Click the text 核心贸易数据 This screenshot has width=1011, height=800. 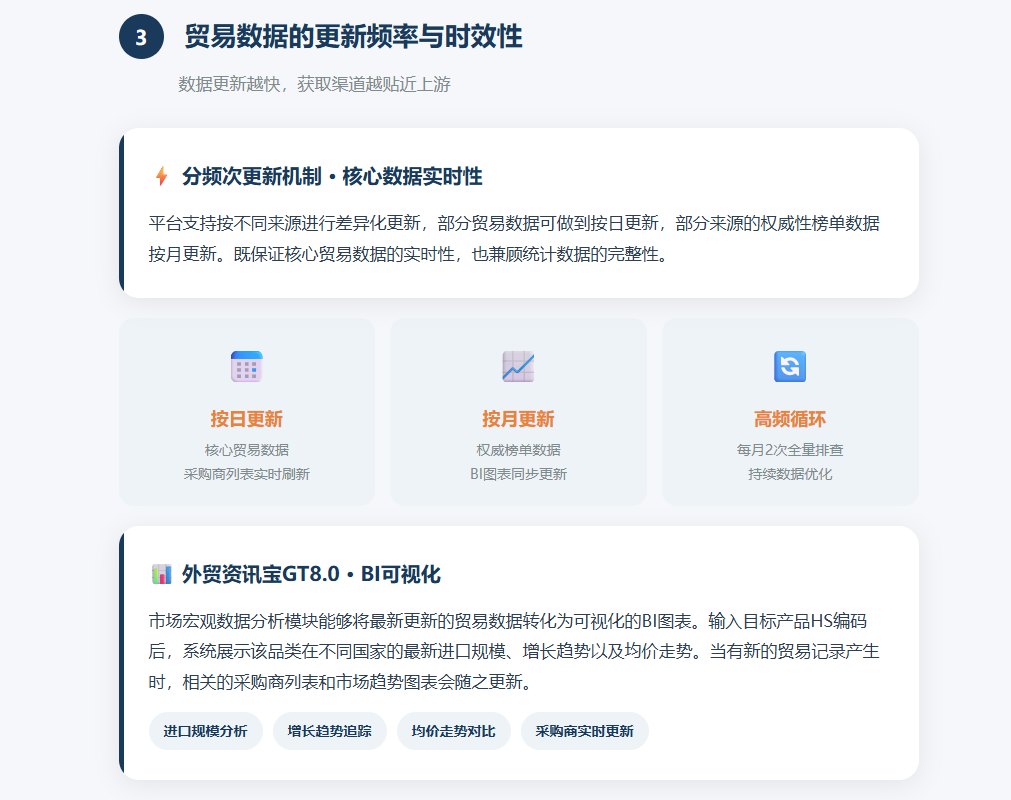tap(247, 450)
